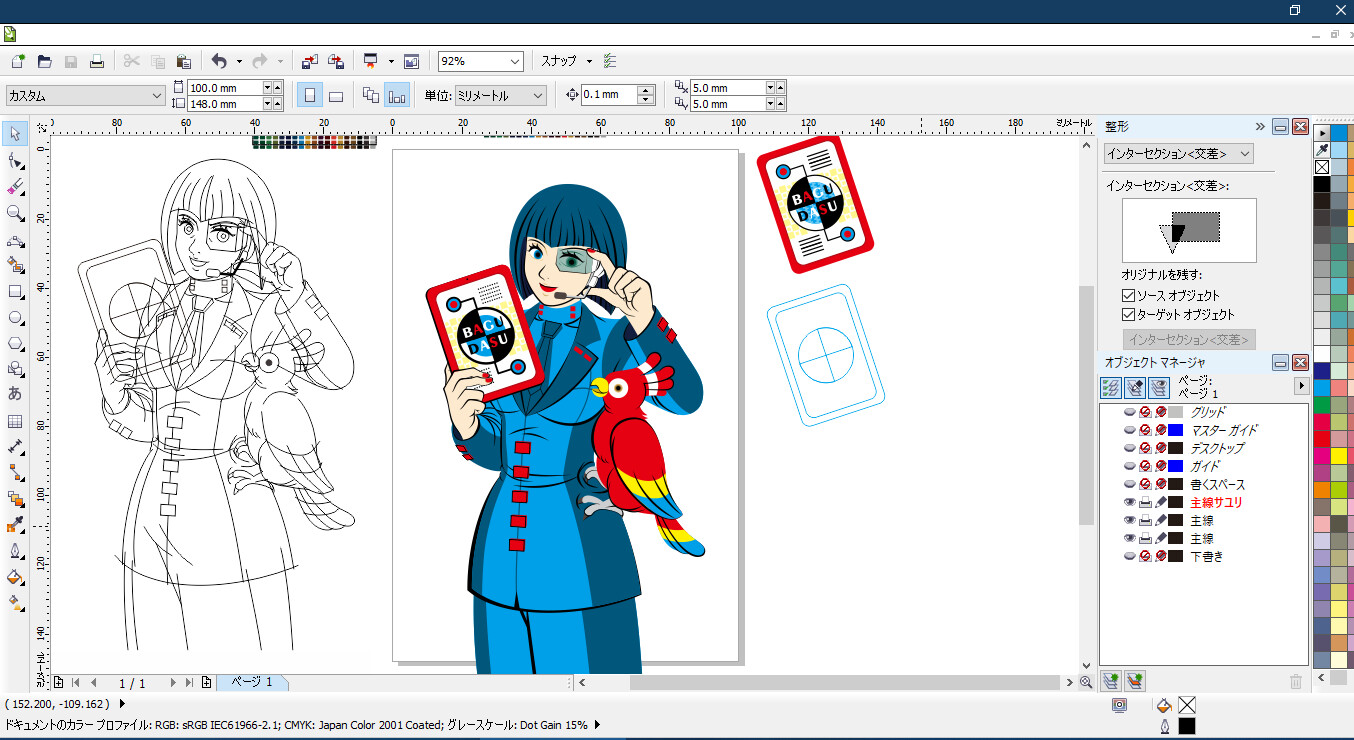Screen dimensions: 1354x740
Task: Select the Freehand drawing tool
Action: tap(15, 240)
